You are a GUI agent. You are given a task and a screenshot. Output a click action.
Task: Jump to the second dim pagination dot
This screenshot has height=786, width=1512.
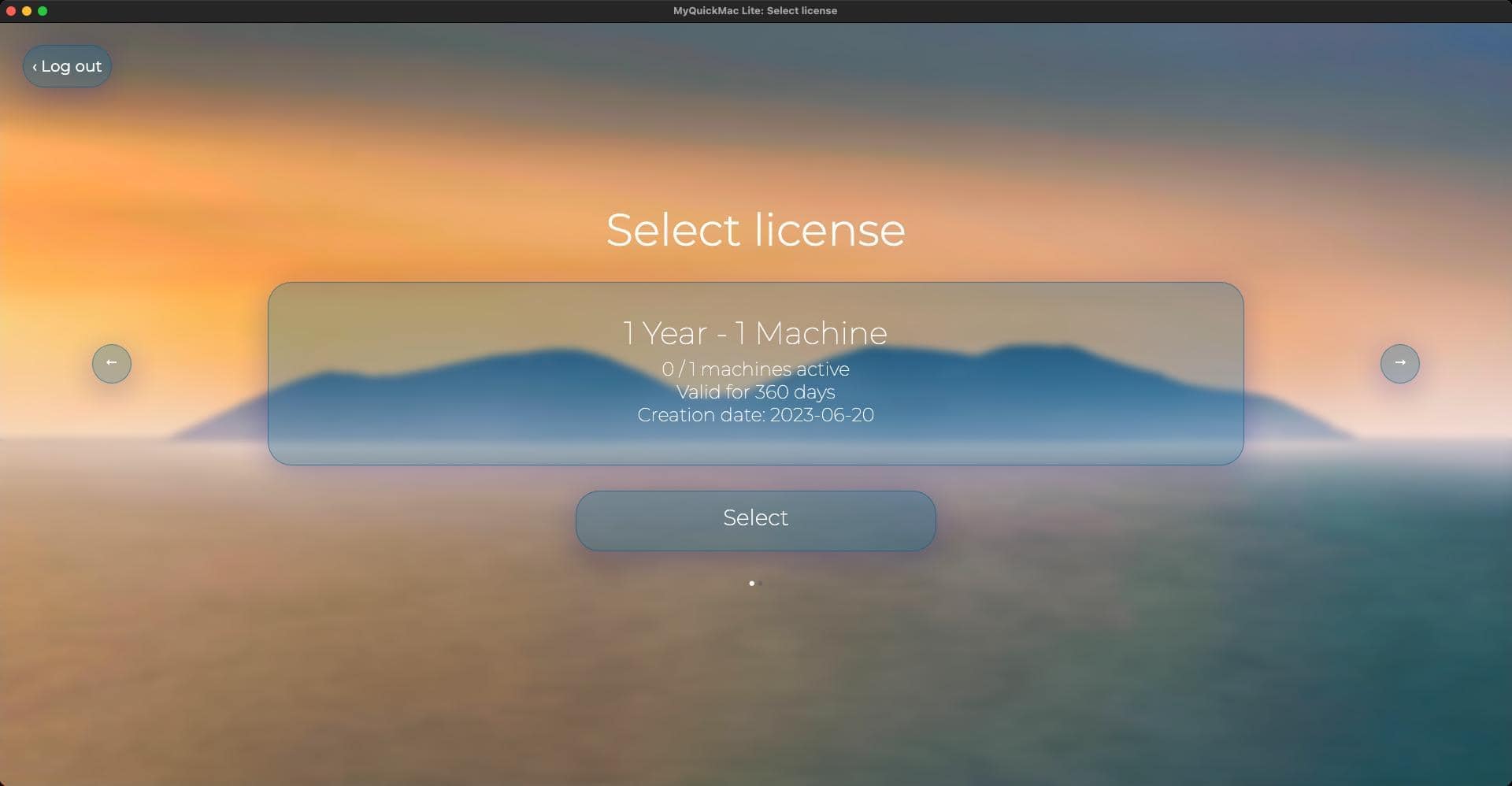pyautogui.click(x=761, y=584)
